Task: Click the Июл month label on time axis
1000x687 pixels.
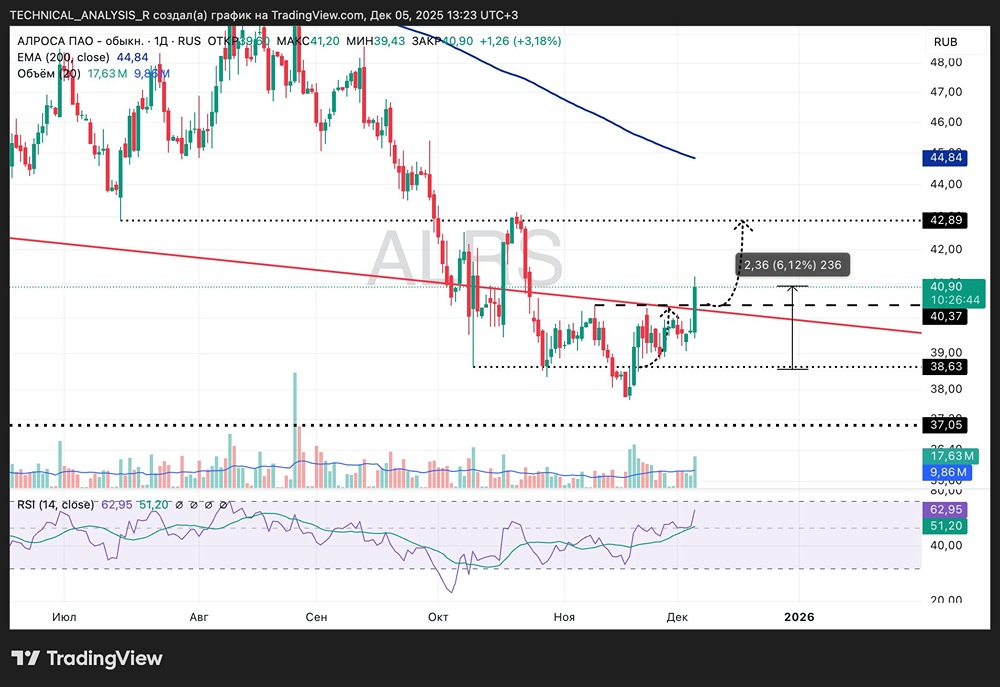Action: tap(64, 617)
